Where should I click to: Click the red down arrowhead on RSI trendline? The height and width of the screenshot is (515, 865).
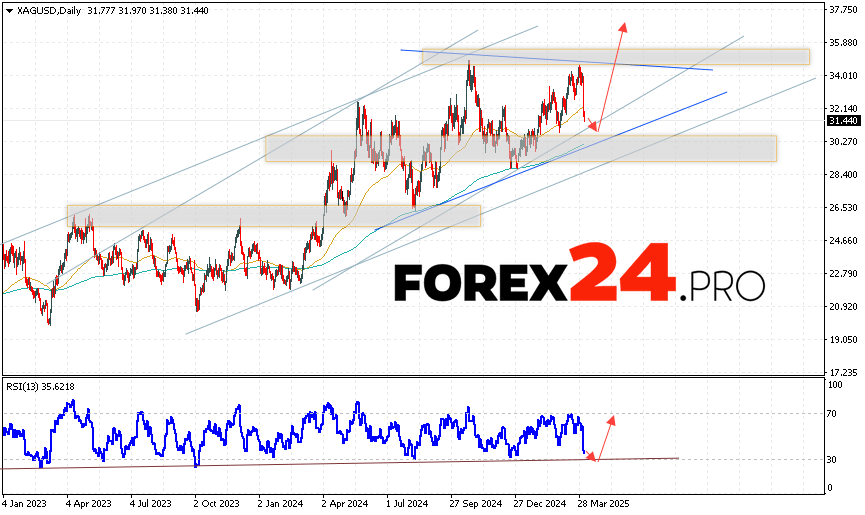[x=592, y=457]
